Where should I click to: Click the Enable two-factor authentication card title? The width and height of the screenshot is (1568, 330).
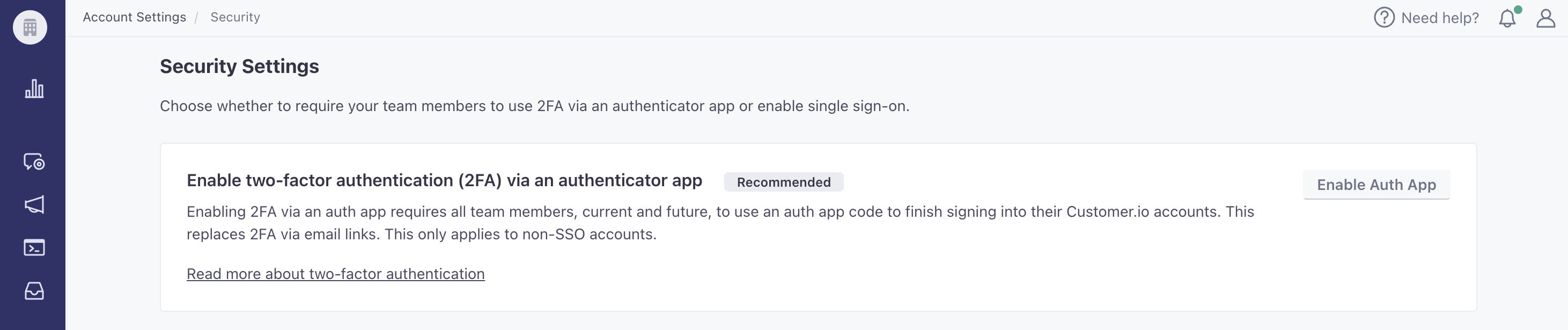(444, 181)
